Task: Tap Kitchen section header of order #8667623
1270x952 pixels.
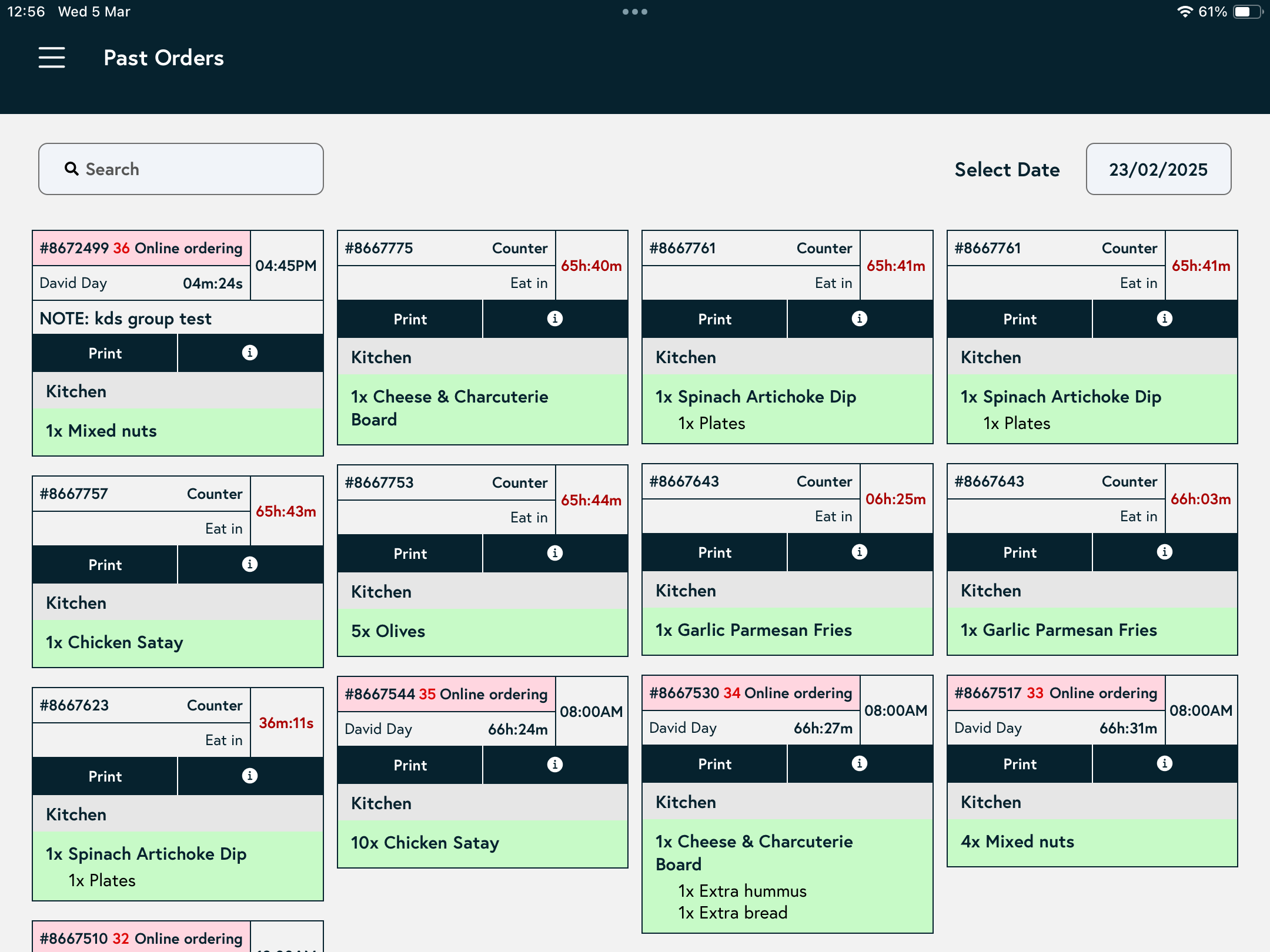Action: coord(178,814)
